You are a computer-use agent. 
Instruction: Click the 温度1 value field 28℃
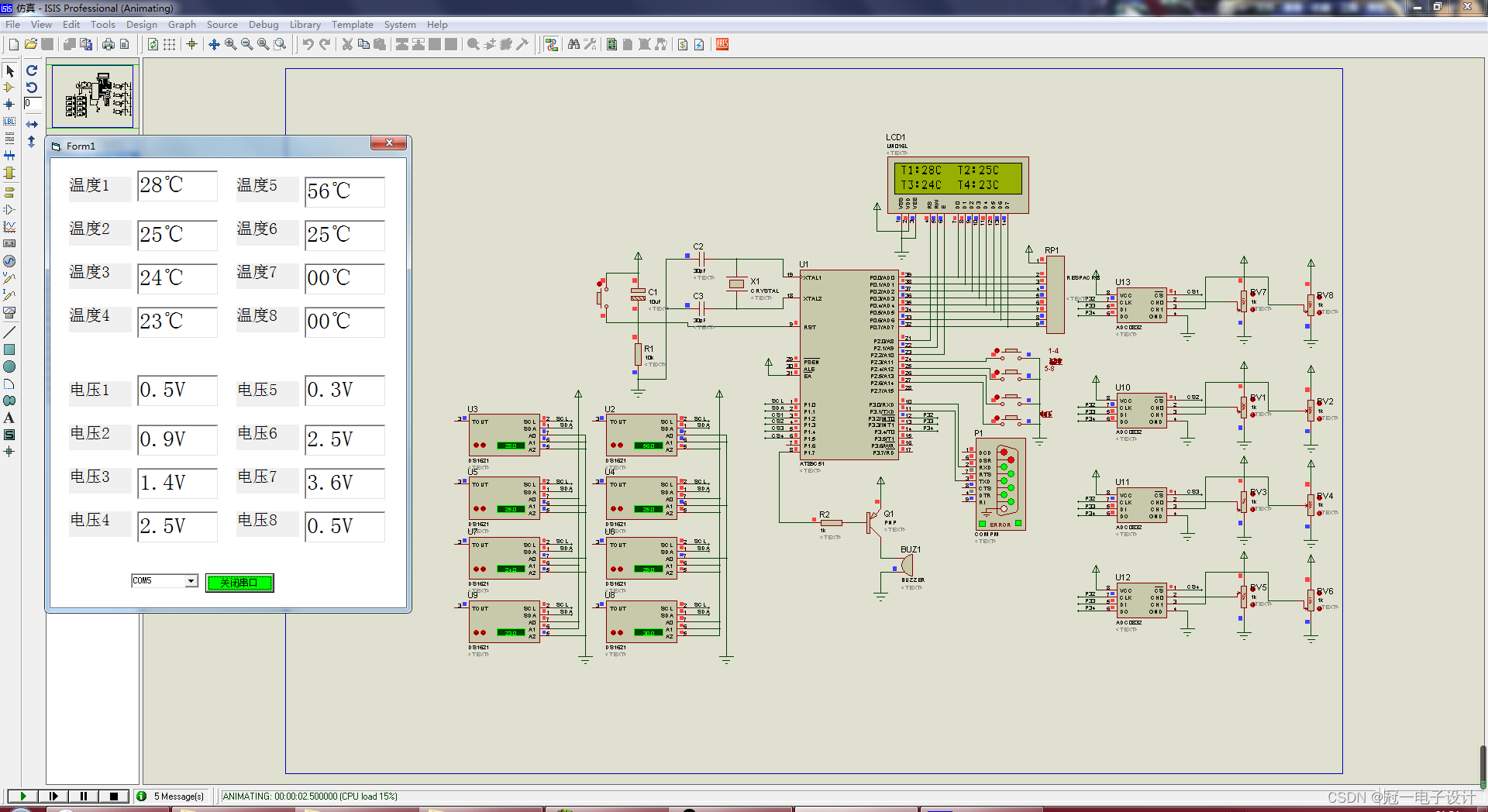tap(177, 186)
